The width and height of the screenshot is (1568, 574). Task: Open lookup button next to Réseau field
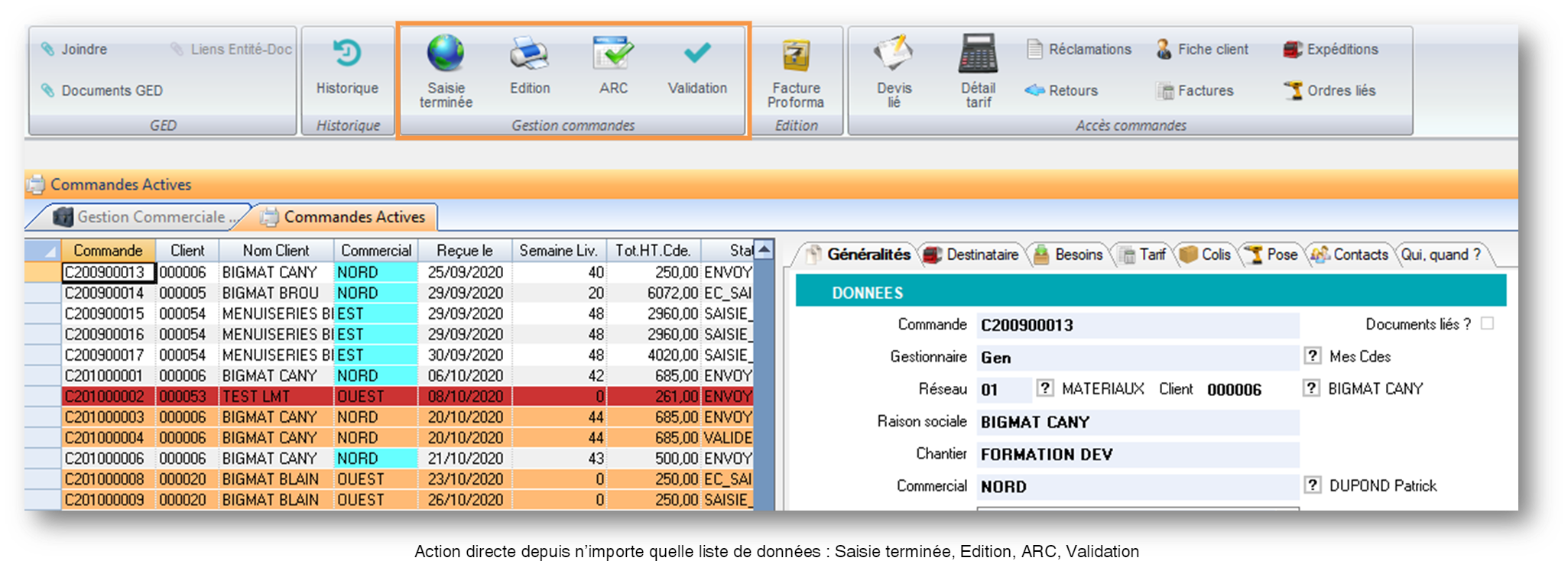point(1044,388)
